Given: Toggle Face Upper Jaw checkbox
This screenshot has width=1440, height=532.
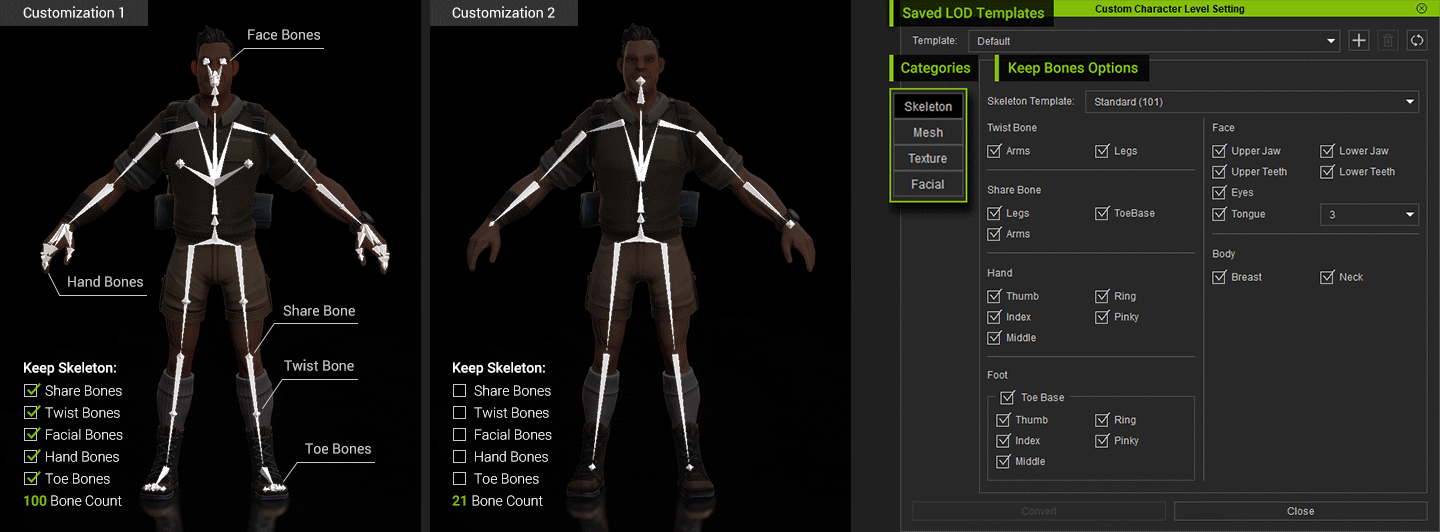Looking at the screenshot, I should point(1219,151).
